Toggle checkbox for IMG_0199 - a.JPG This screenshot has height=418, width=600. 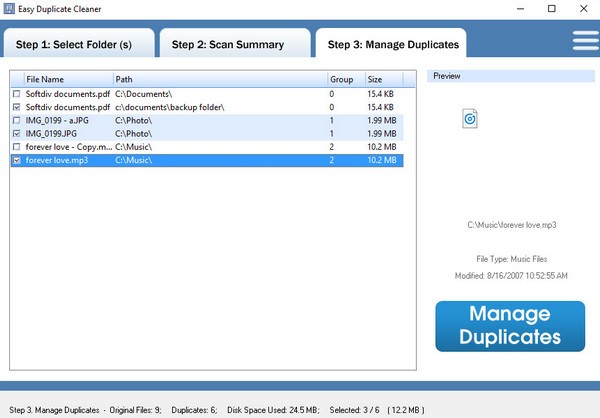coord(16,120)
